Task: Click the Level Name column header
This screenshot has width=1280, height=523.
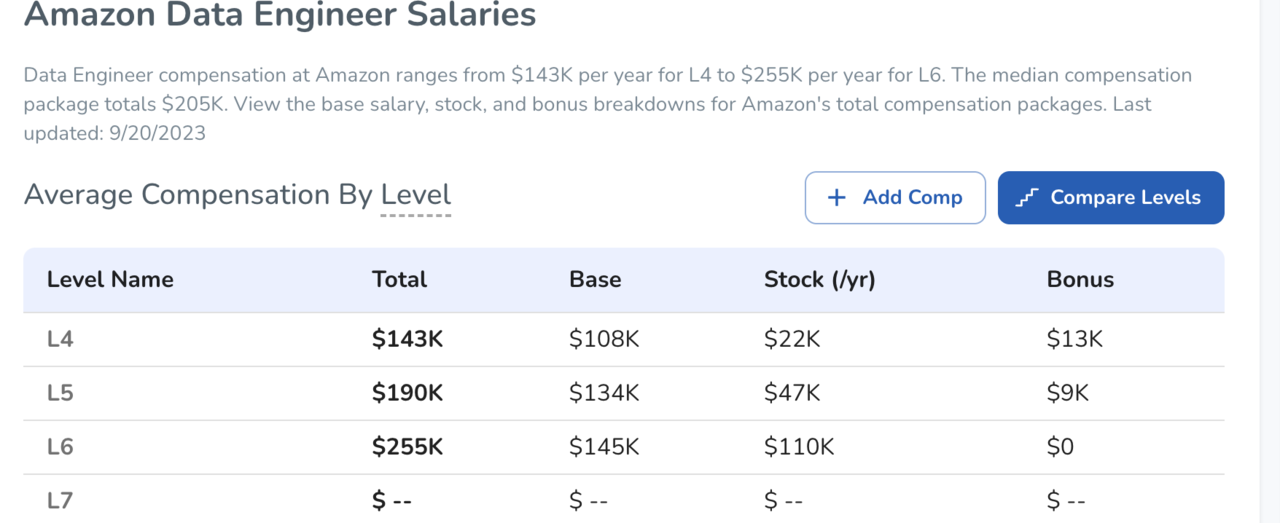Action: pyautogui.click(x=110, y=280)
